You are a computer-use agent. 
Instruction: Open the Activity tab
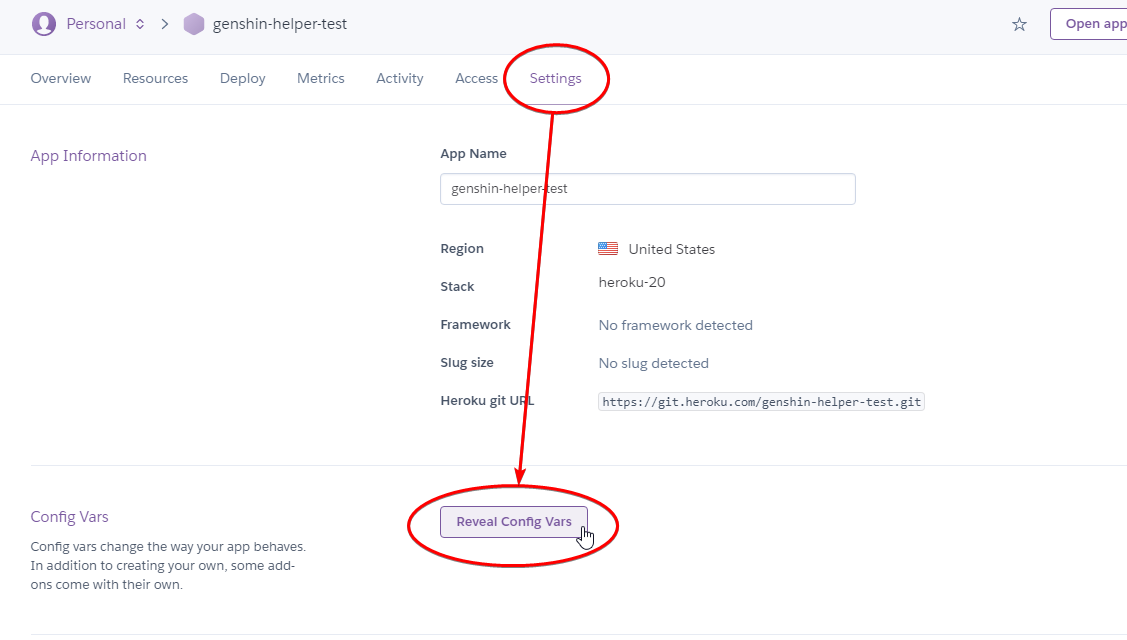[x=400, y=78]
